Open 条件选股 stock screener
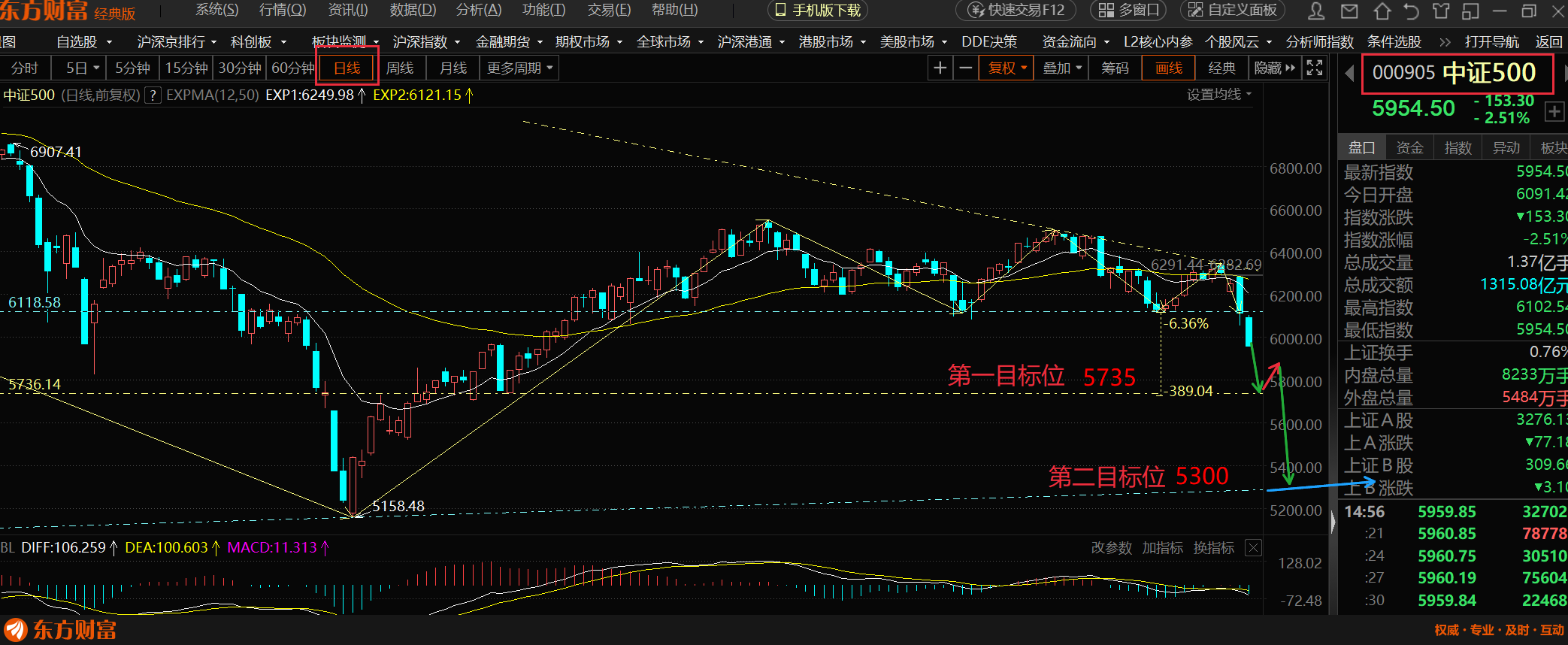The height and width of the screenshot is (645, 1568). coord(1394,42)
